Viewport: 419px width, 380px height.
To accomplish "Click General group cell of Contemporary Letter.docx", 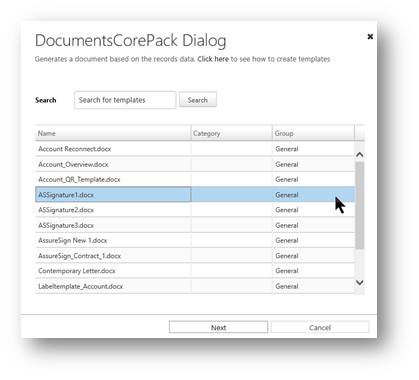I will tap(313, 271).
